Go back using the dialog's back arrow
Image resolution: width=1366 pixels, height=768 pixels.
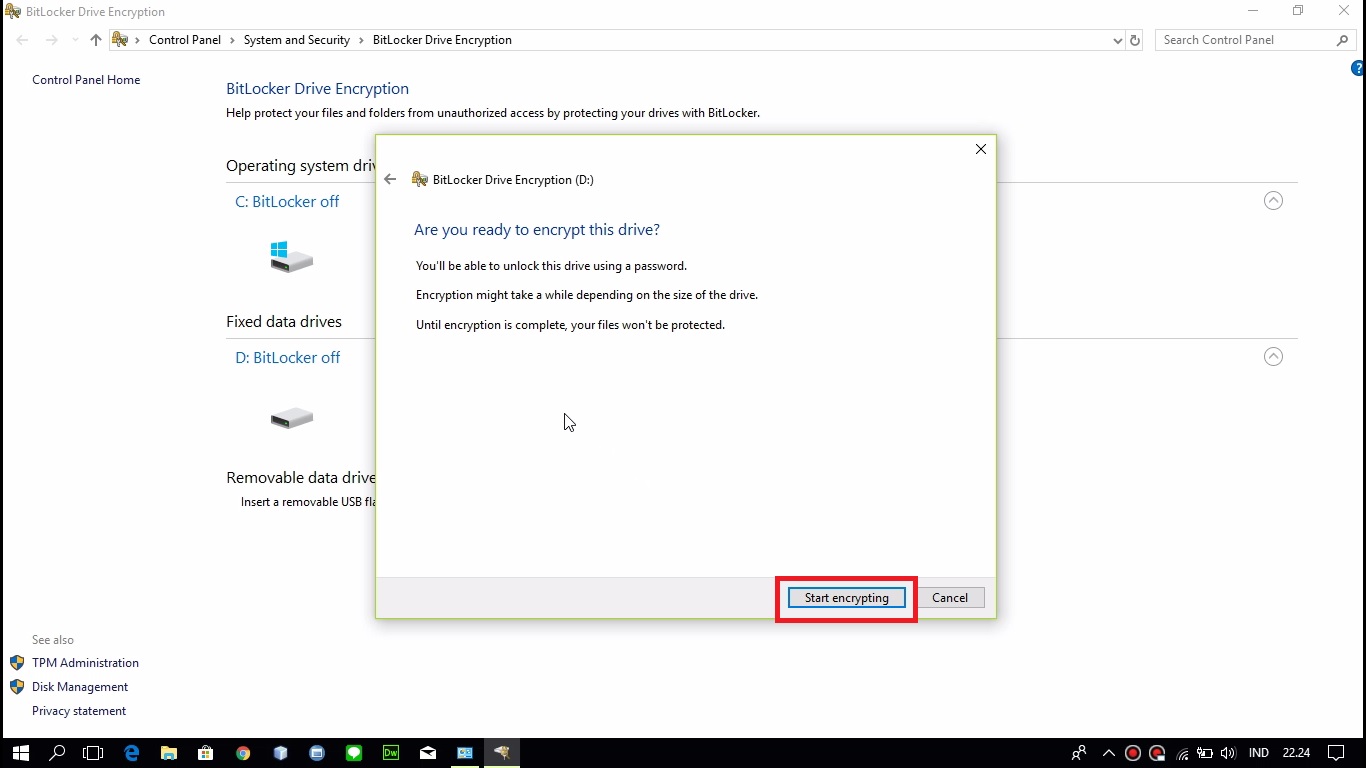click(x=390, y=180)
